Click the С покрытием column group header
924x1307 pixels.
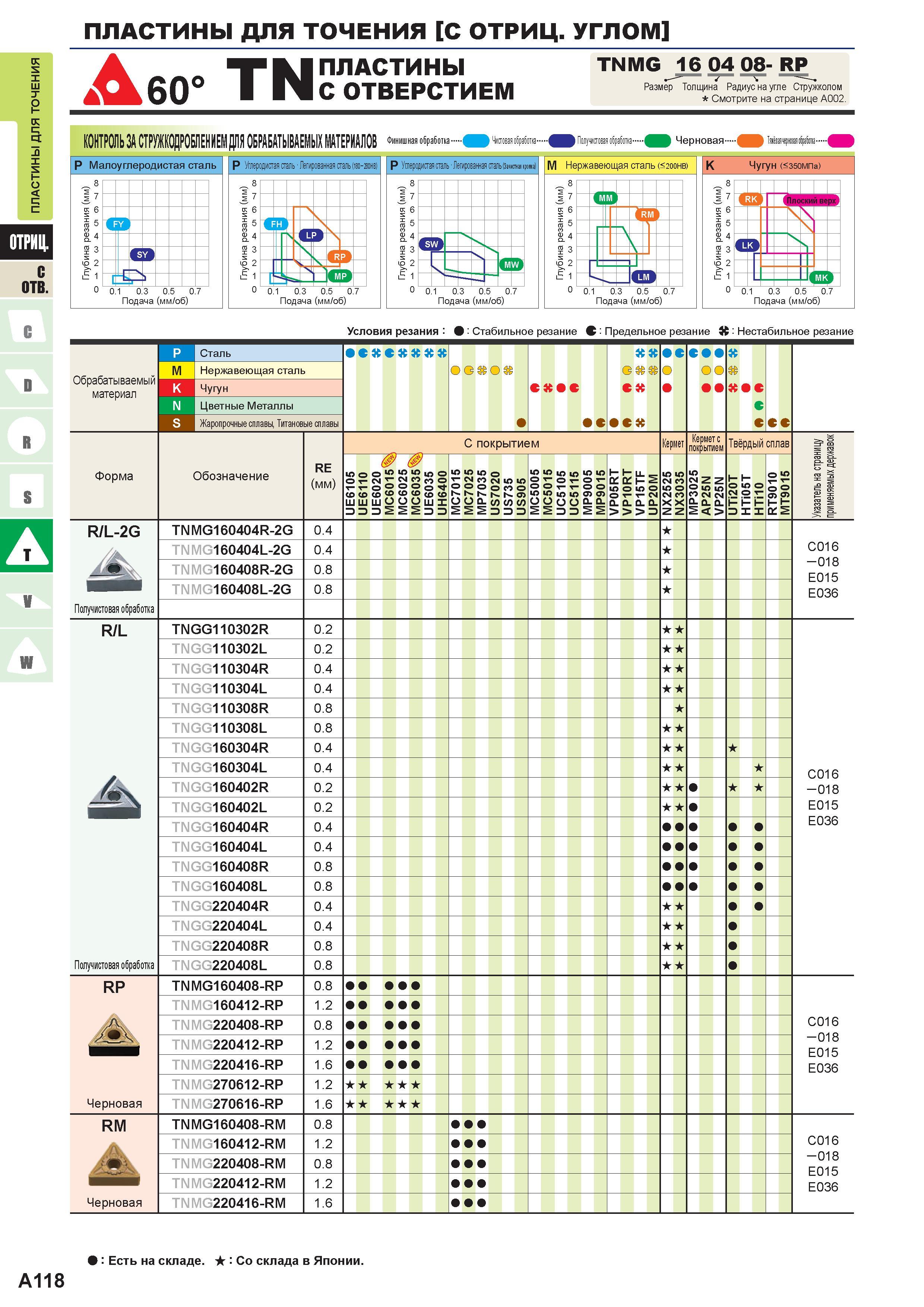[501, 443]
